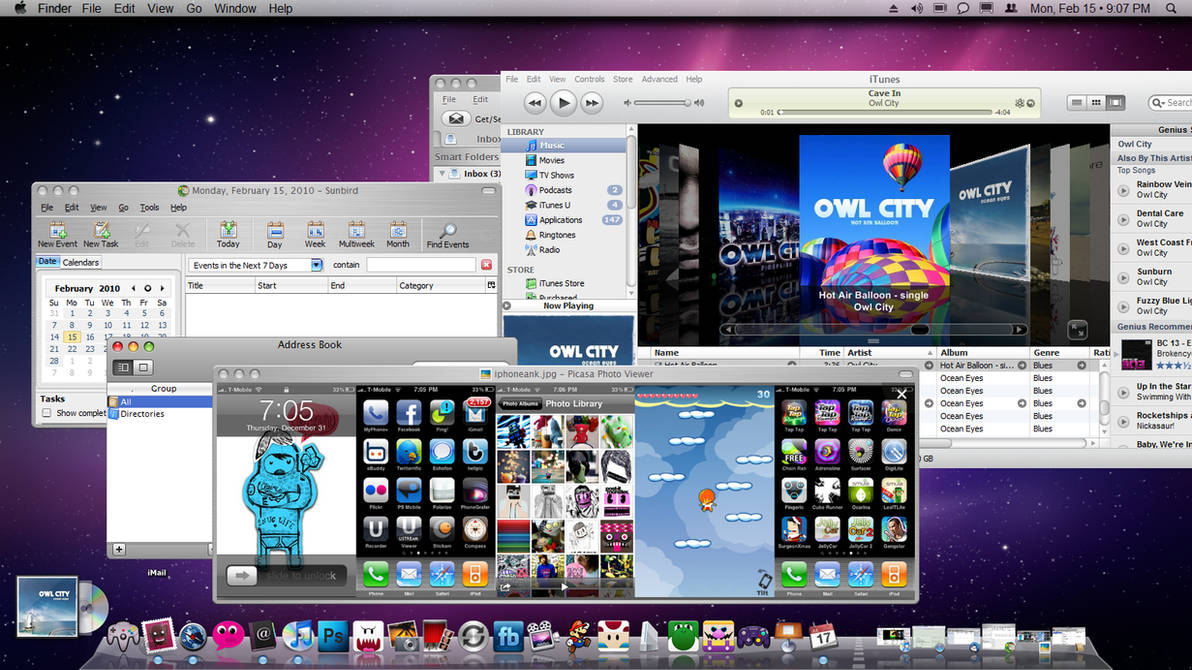Select Music in iTunes library
Screen dimensions: 1192x670
coord(564,145)
